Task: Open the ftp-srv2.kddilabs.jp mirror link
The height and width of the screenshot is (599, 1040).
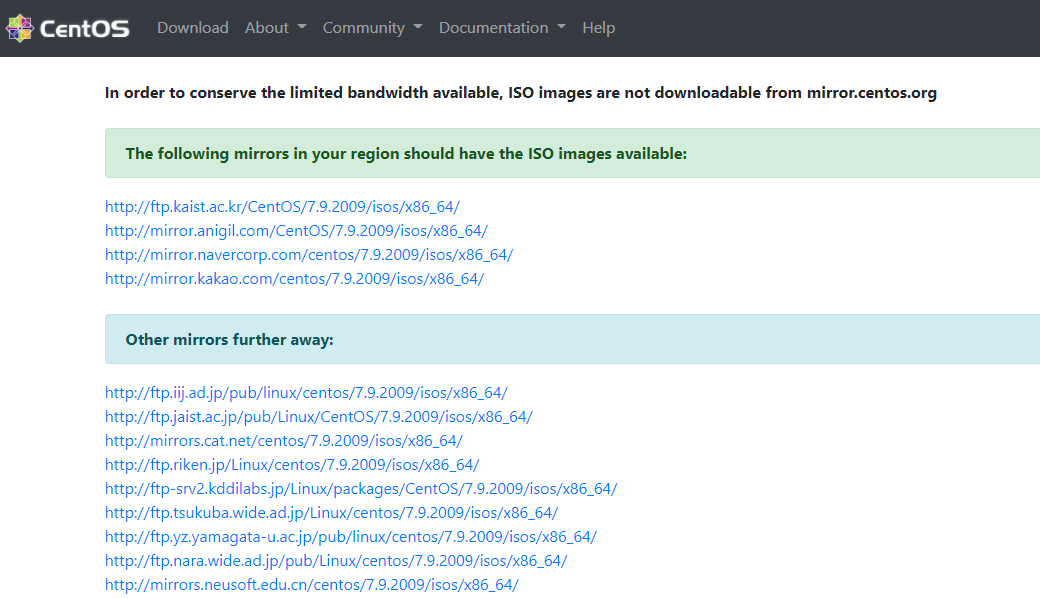Action: click(361, 489)
